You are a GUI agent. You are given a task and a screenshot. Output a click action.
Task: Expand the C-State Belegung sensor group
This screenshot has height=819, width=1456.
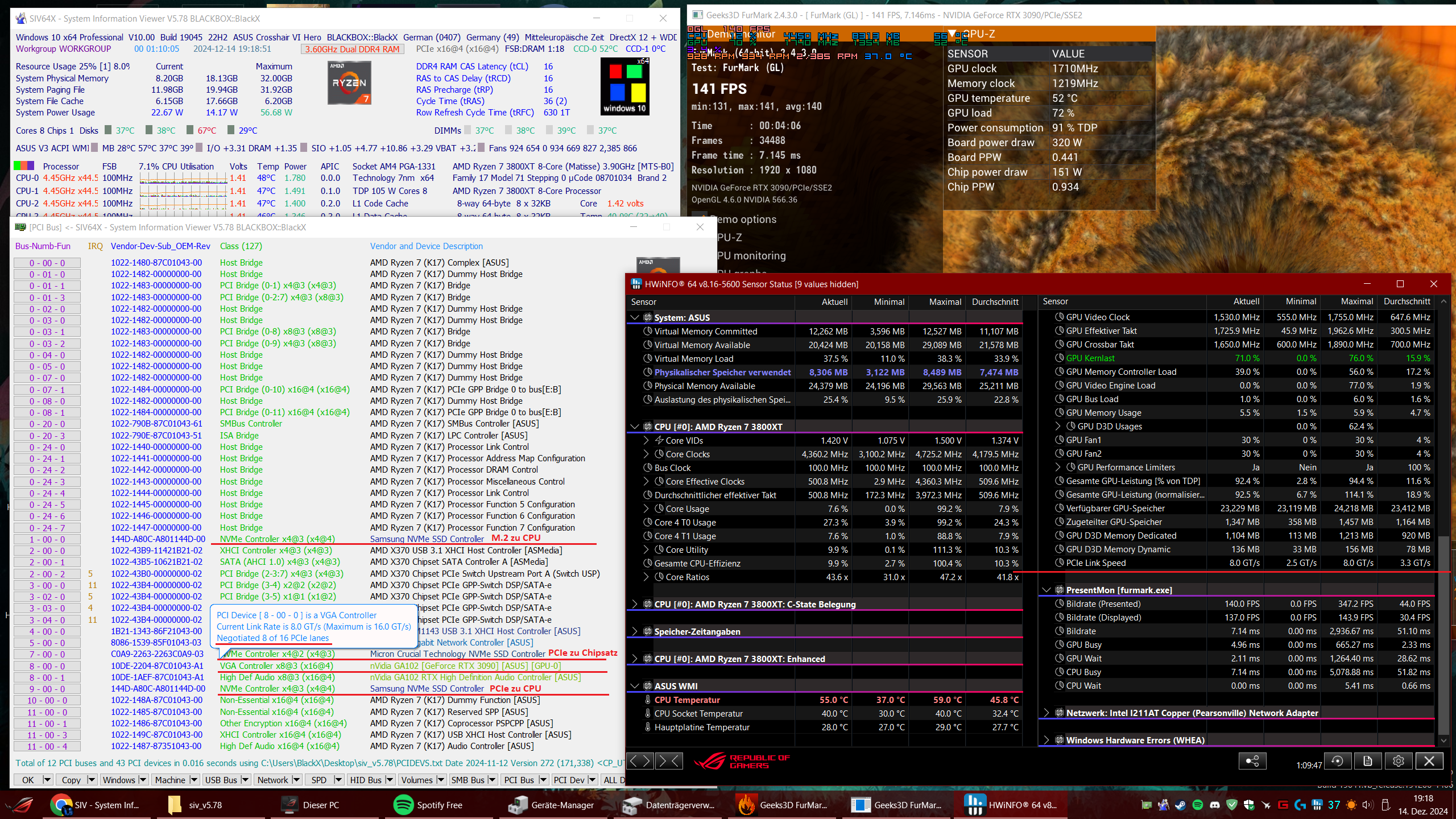[635, 604]
